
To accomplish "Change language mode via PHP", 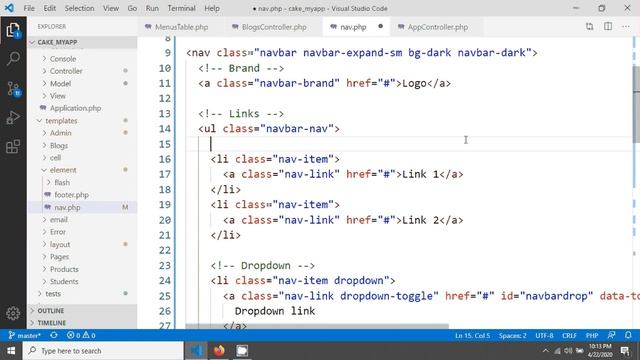I will pos(592,336).
